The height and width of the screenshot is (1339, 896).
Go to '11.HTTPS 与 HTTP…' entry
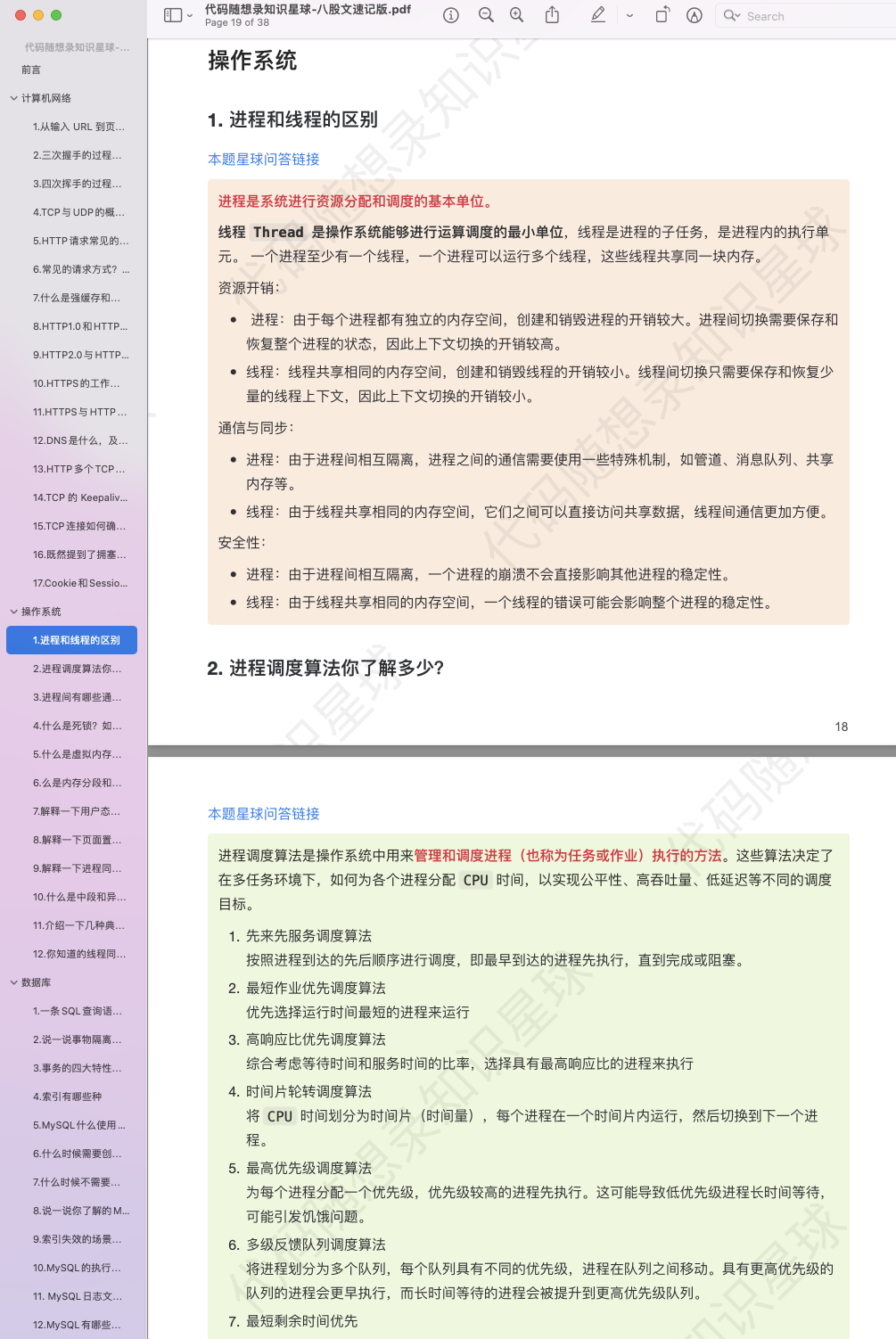(x=80, y=412)
